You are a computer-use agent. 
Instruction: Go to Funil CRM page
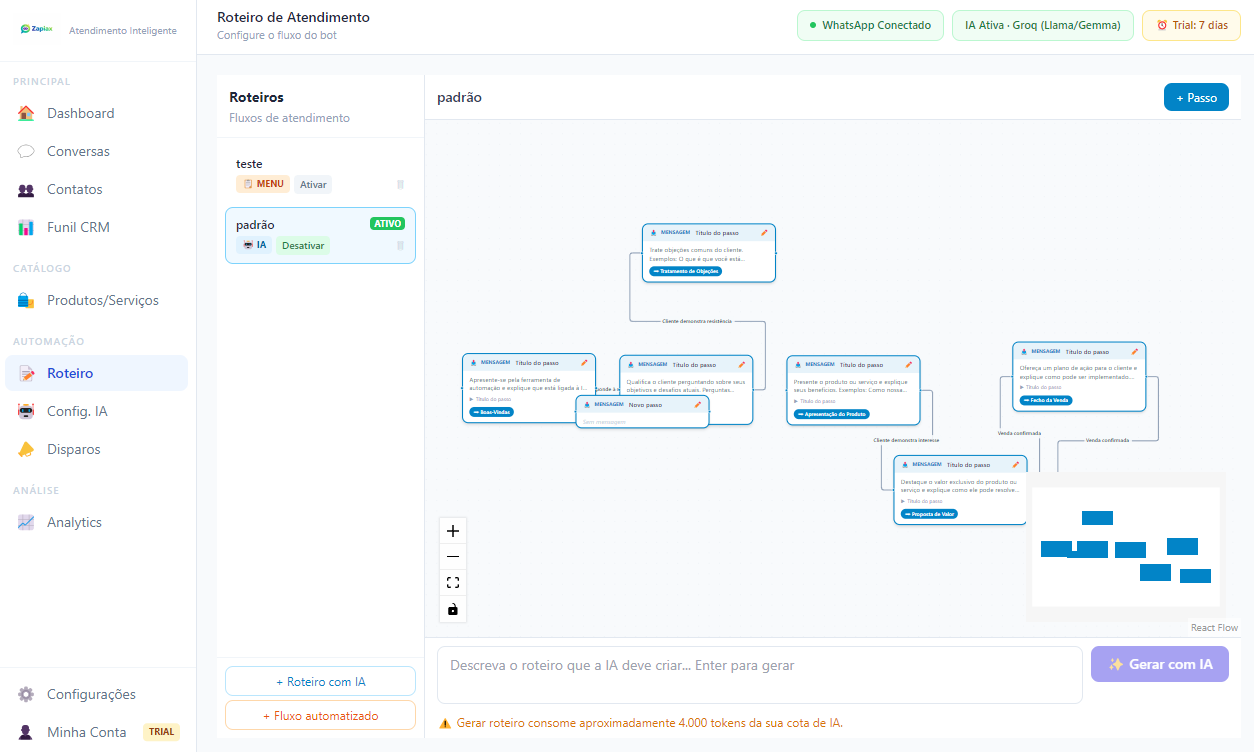78,227
